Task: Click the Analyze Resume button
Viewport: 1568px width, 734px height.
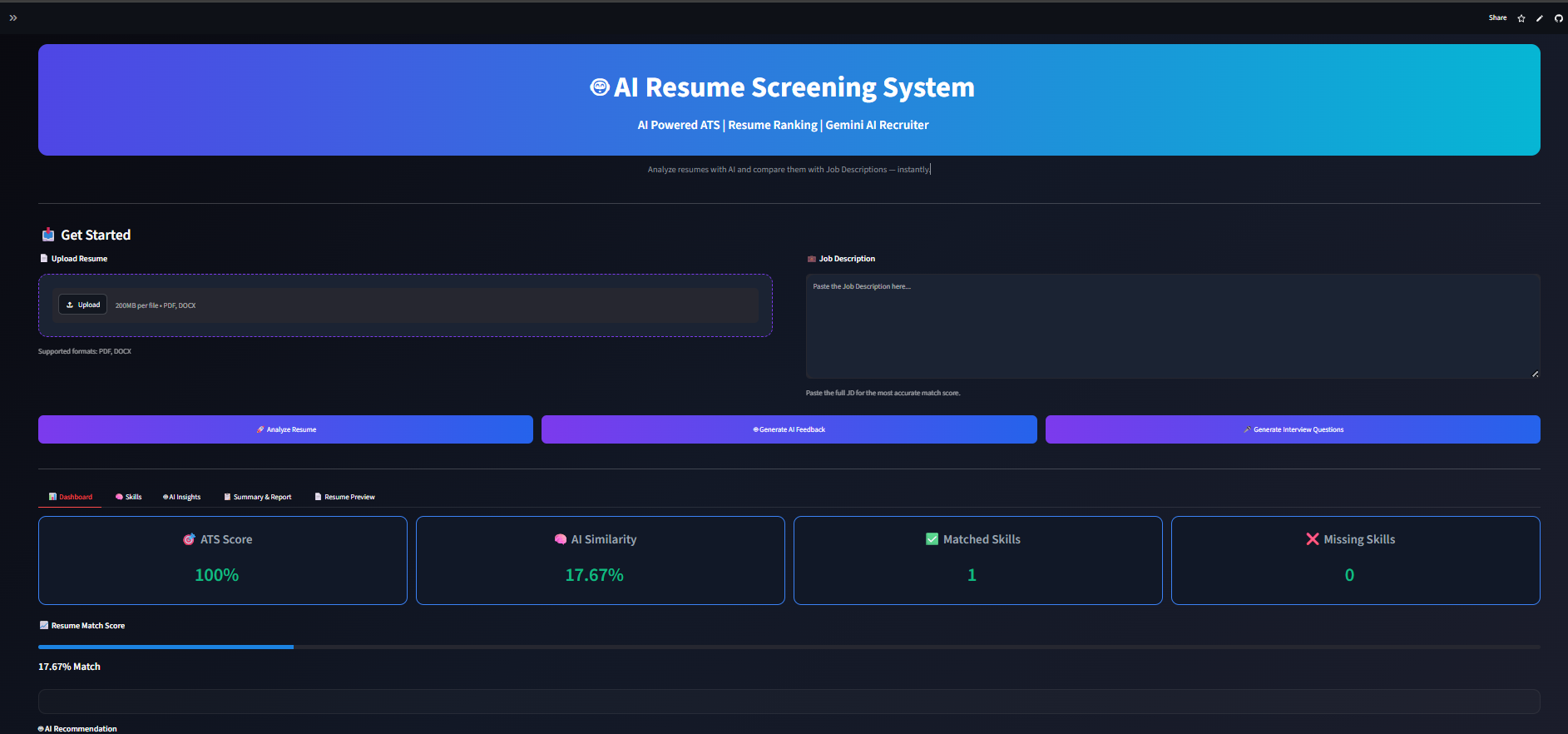Action: coord(285,429)
